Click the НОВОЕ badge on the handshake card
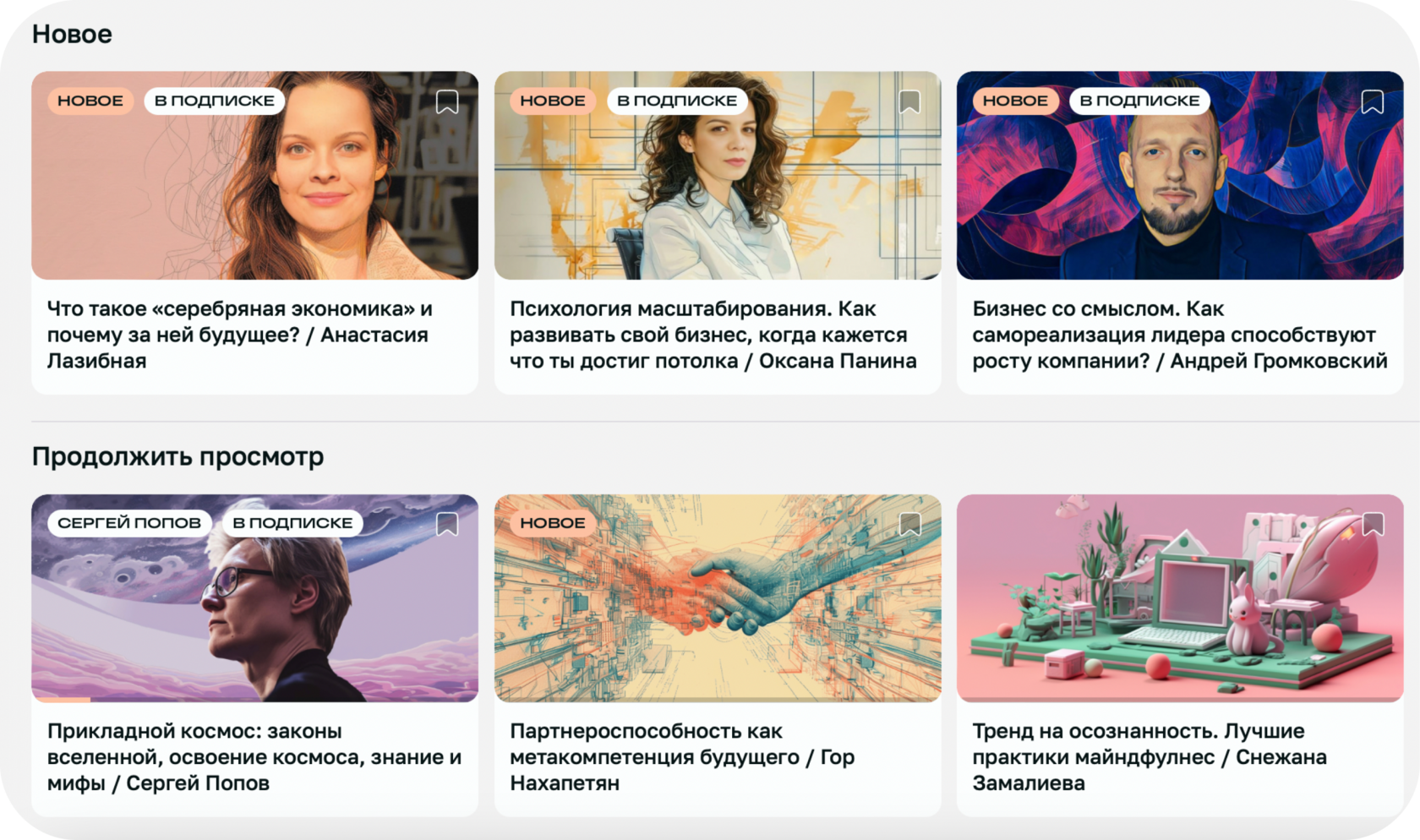 [x=553, y=523]
